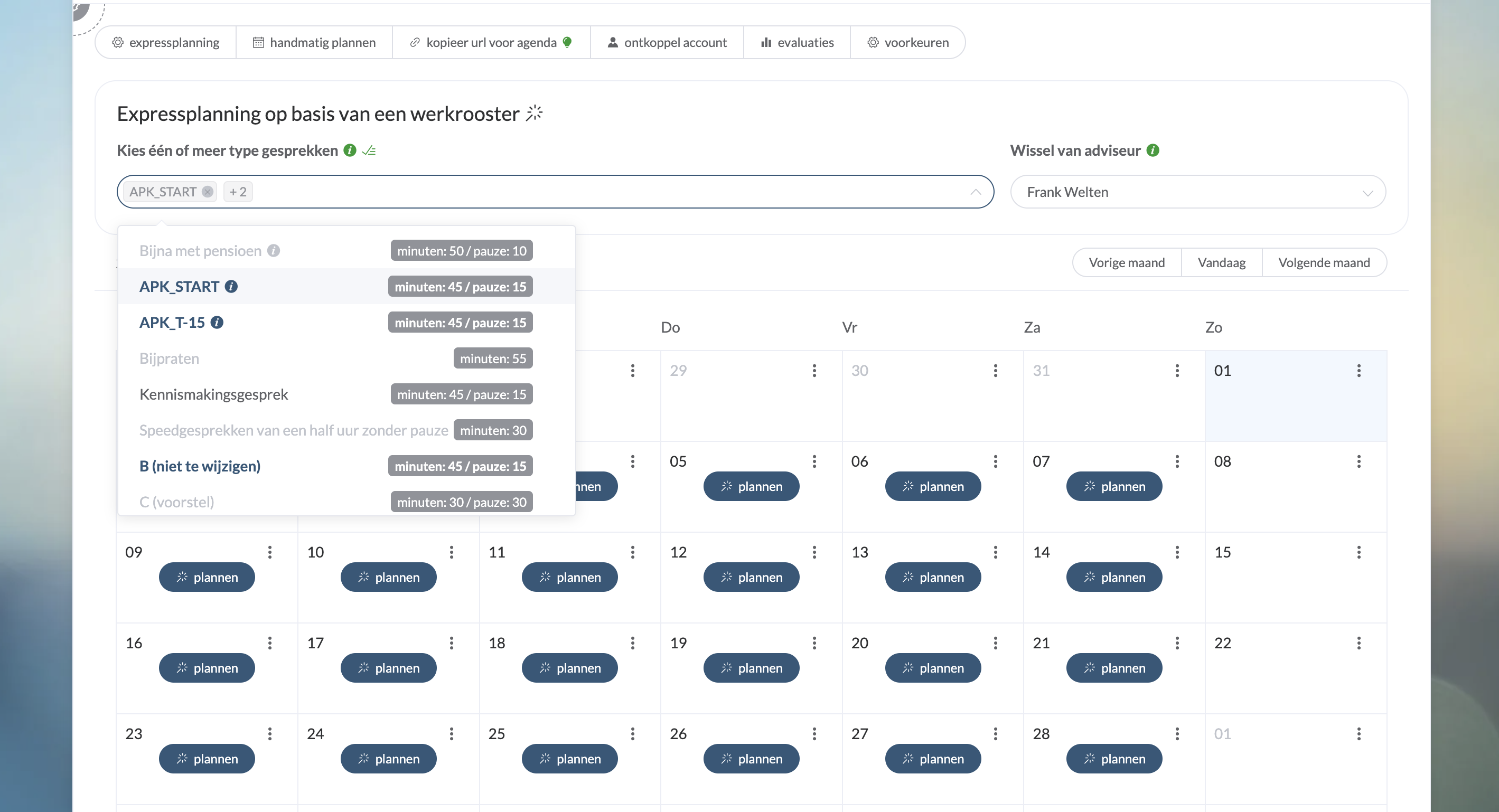
Task: Switch to handmatig plannen tab
Action: click(x=314, y=42)
